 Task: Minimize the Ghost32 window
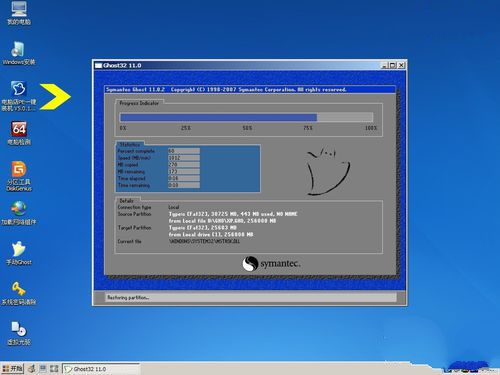(385, 65)
